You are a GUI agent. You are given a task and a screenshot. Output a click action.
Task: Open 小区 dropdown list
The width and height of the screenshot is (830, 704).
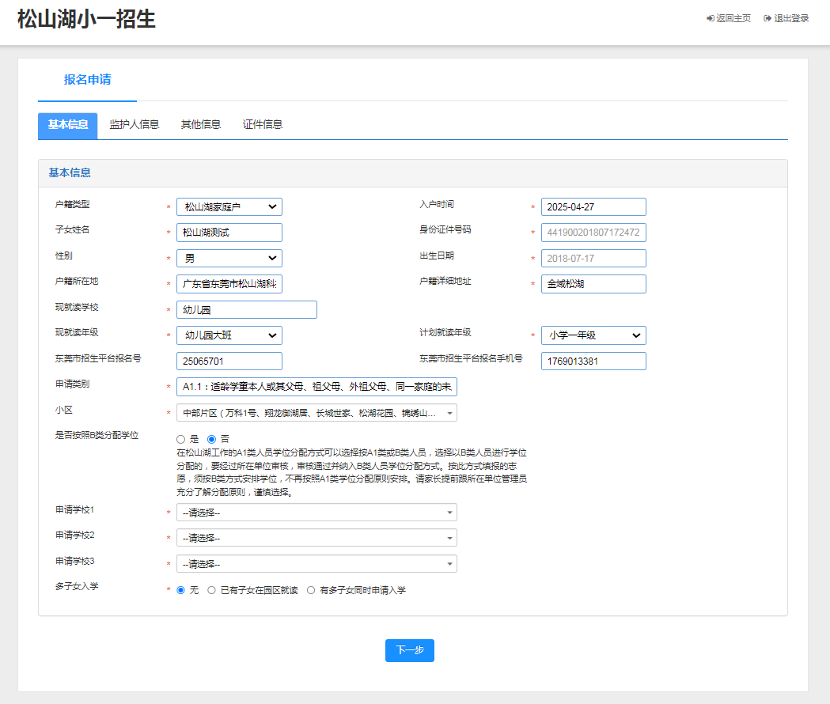click(316, 413)
